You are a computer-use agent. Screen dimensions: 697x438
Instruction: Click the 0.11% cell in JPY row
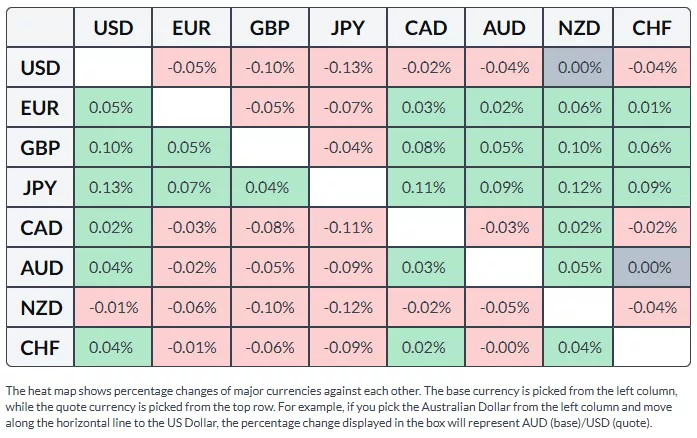pyautogui.click(x=426, y=188)
